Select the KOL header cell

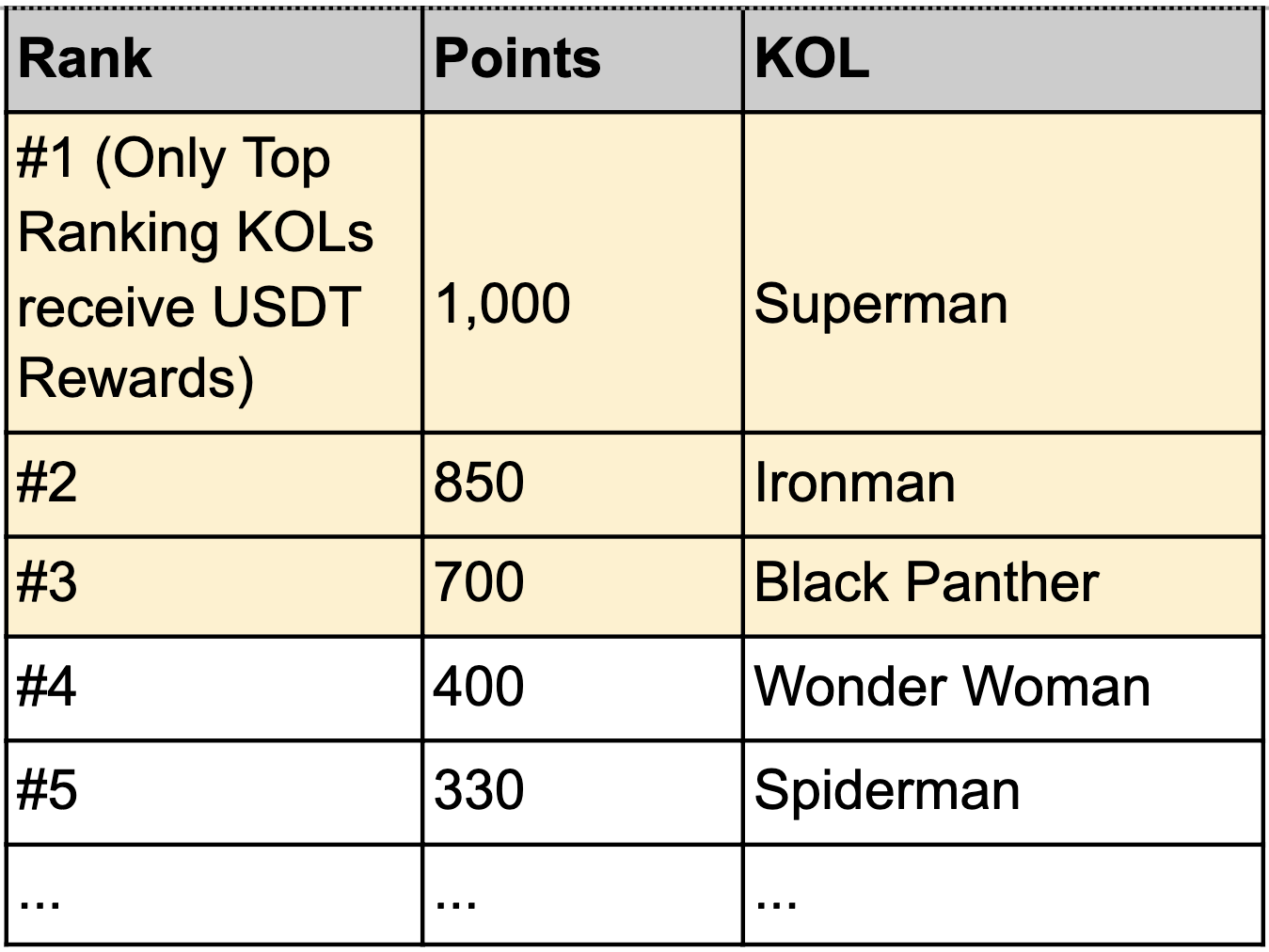1003,60
